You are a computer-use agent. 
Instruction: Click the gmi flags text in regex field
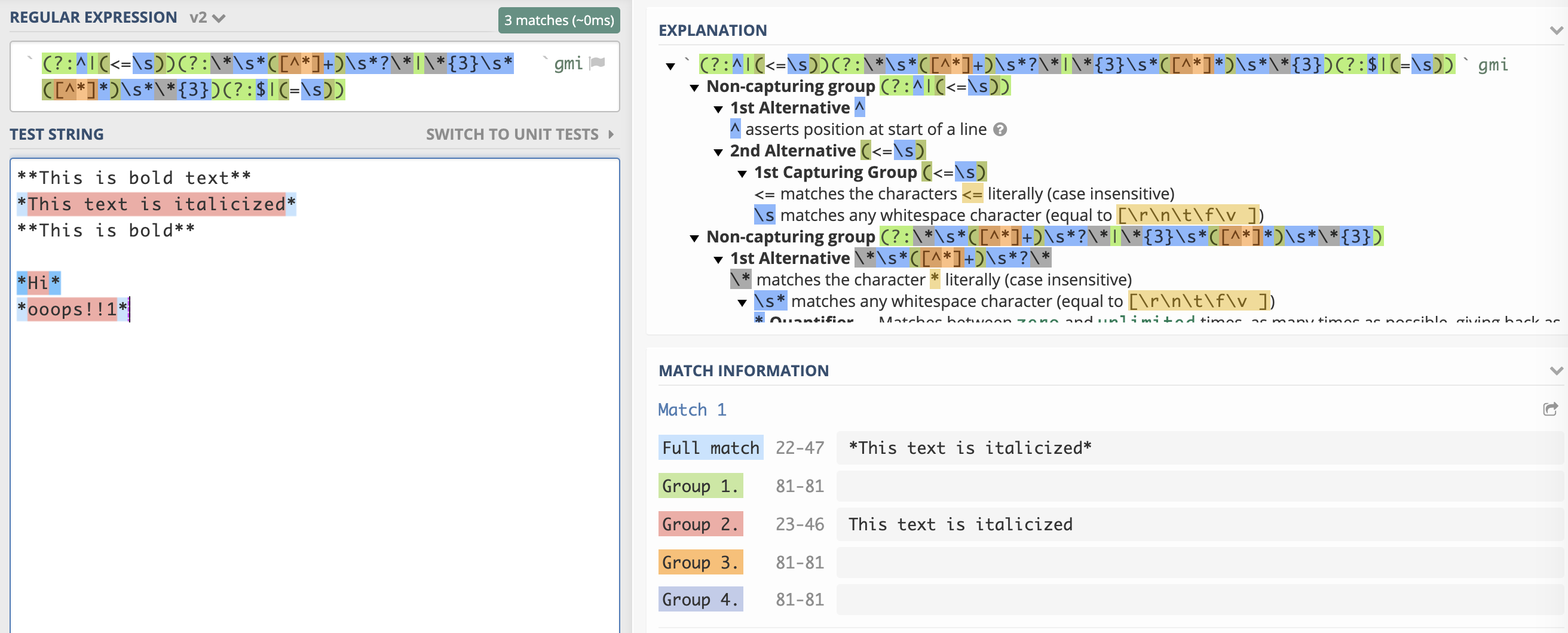[568, 63]
